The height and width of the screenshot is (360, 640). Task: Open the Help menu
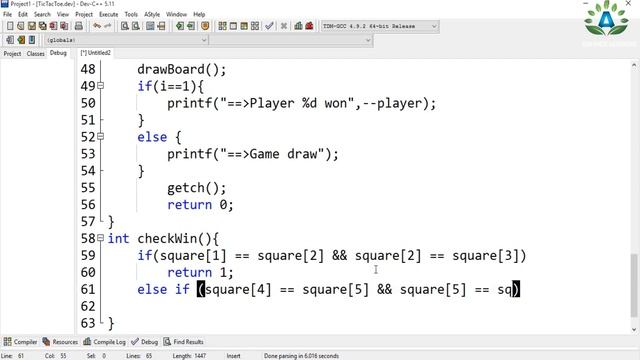click(199, 14)
